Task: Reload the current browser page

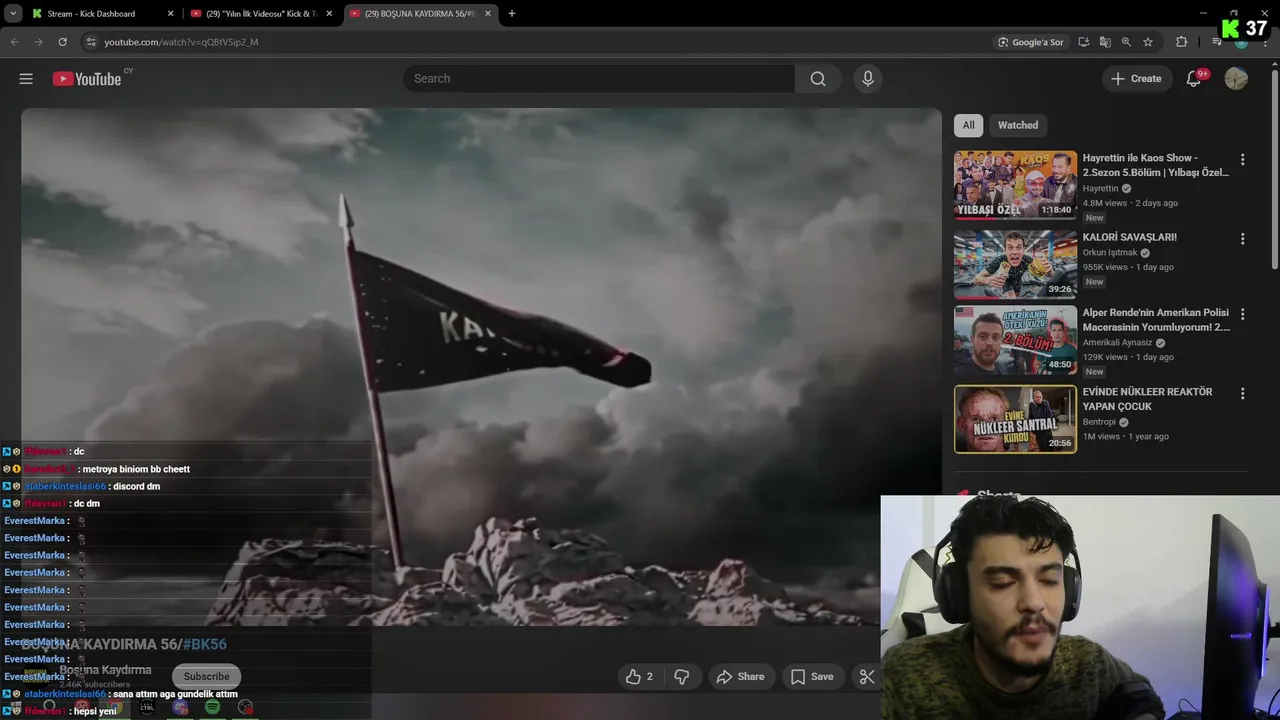Action: [x=62, y=42]
